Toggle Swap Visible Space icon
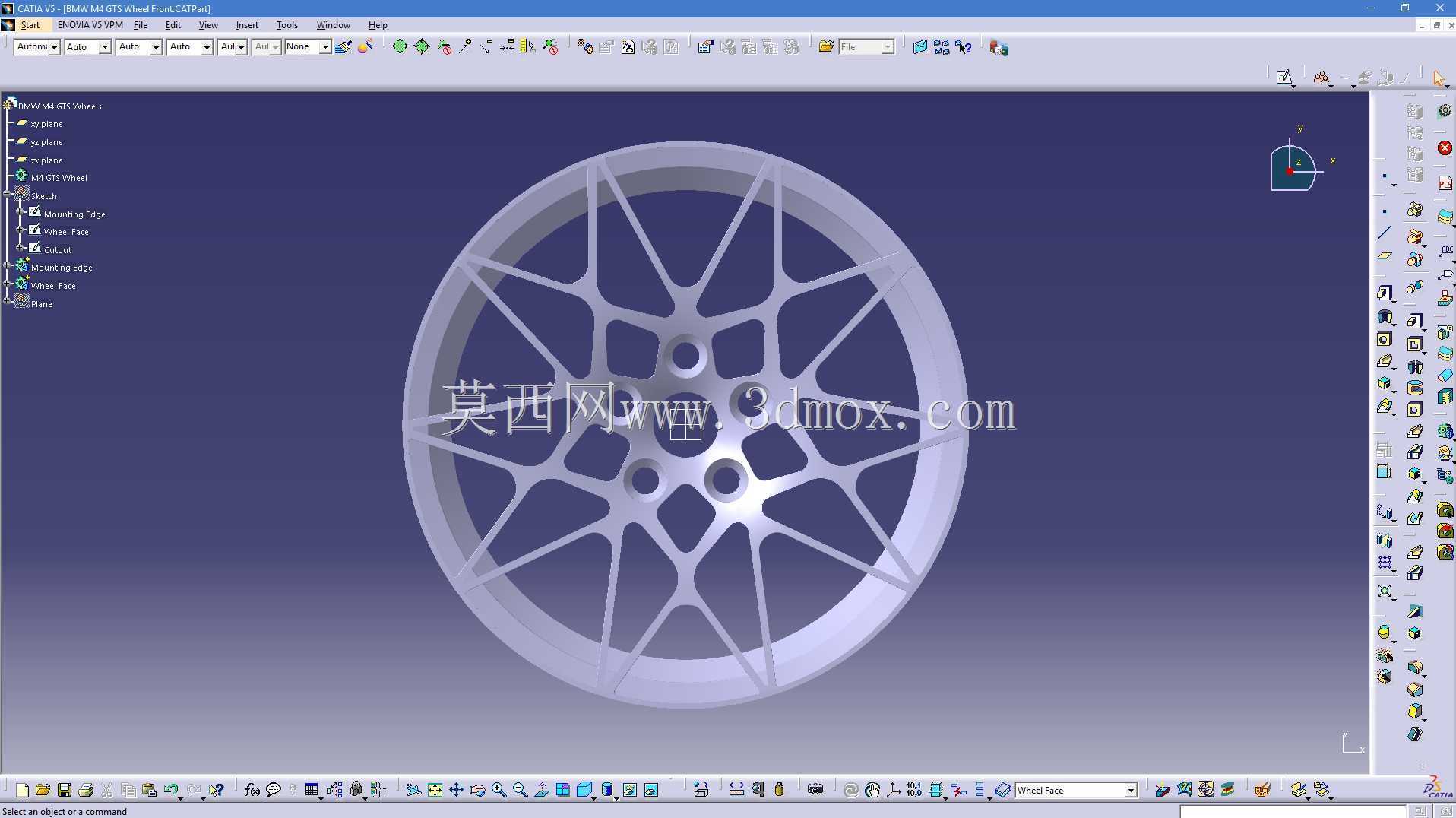1456x818 pixels. [x=651, y=790]
